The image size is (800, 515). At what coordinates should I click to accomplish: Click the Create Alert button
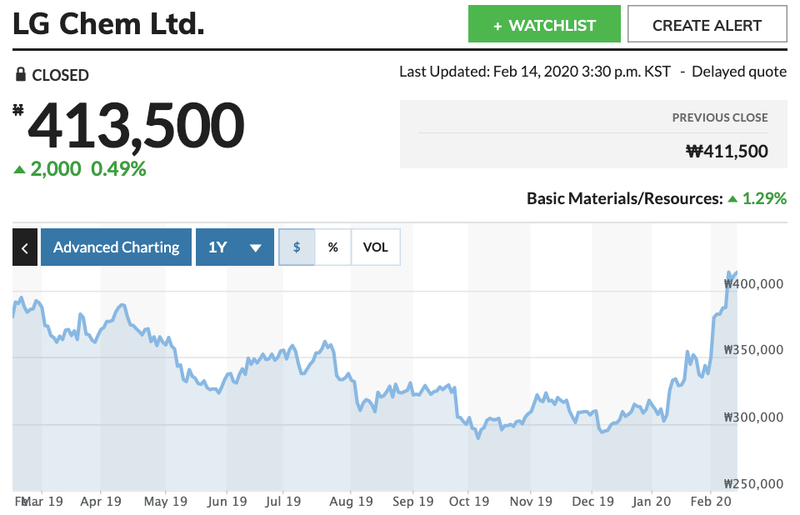click(707, 24)
